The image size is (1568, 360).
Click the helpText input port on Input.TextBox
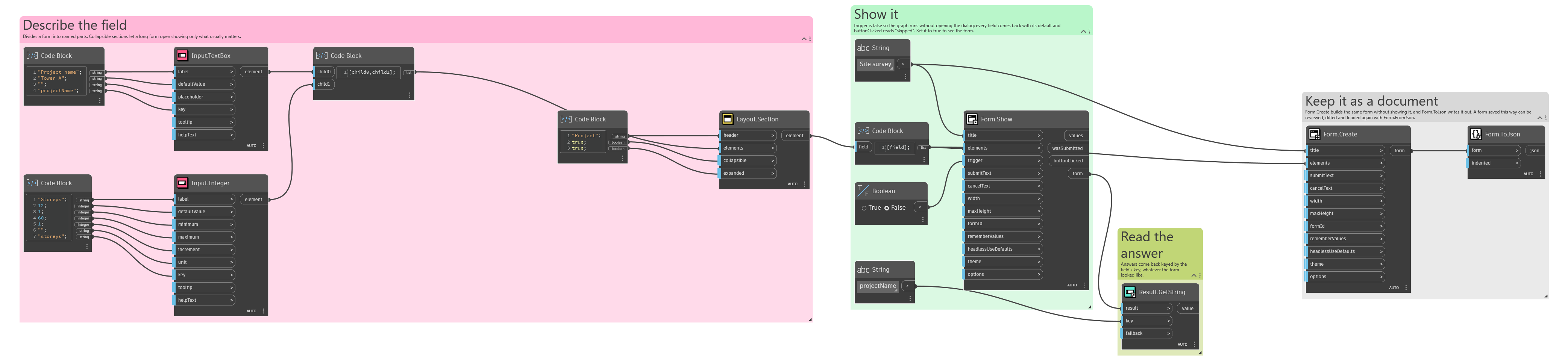click(x=205, y=135)
